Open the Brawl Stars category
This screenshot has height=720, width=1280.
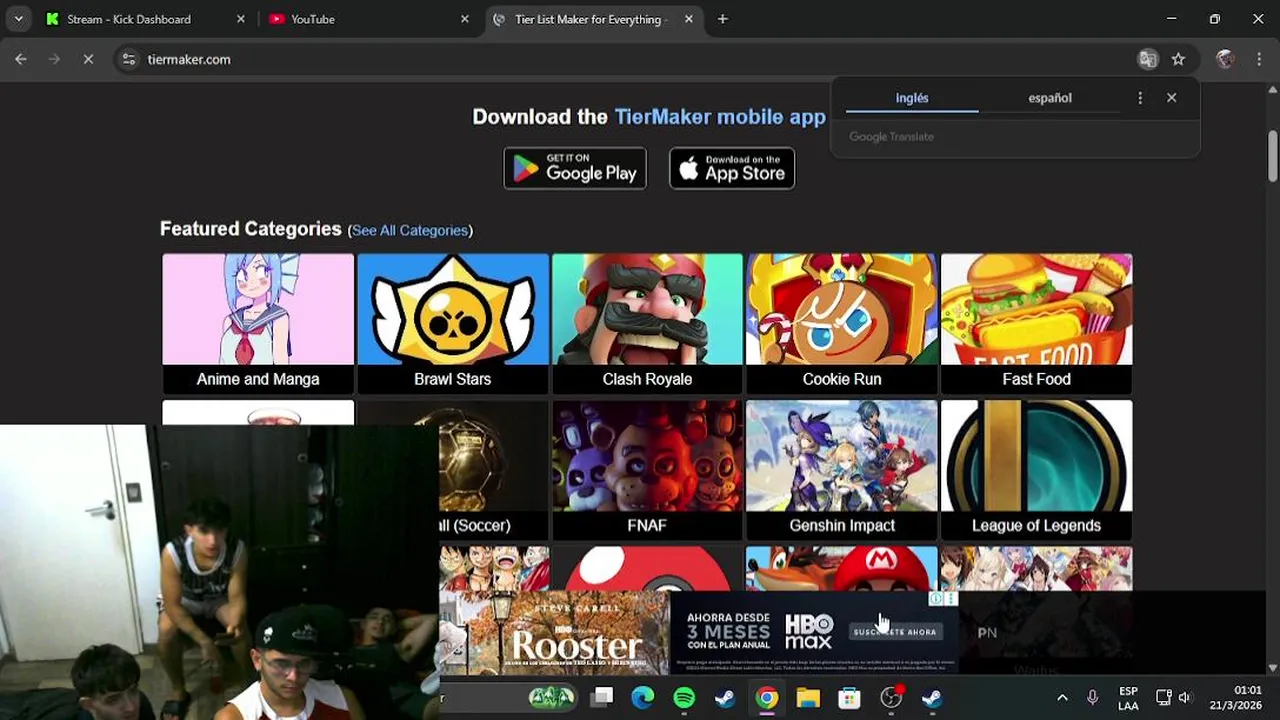click(x=453, y=323)
